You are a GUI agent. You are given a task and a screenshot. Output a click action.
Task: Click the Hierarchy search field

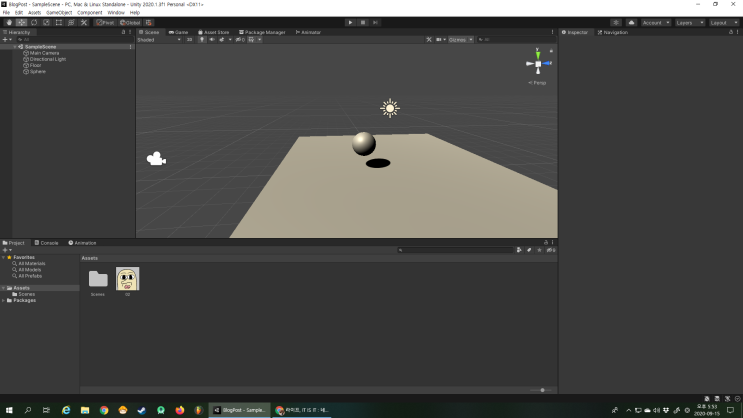tap(73, 40)
